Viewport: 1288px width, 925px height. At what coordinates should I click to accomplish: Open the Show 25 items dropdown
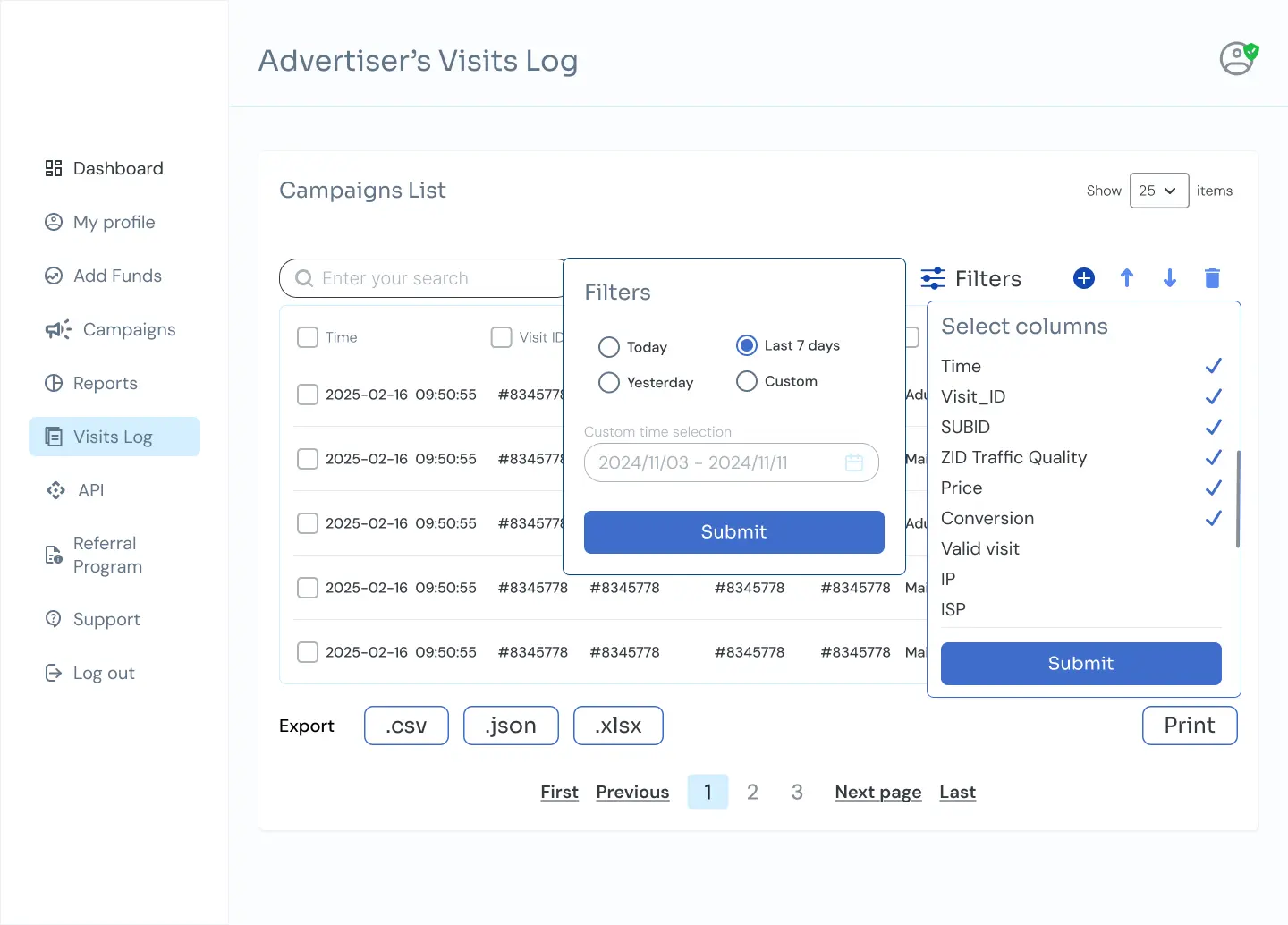[1159, 191]
